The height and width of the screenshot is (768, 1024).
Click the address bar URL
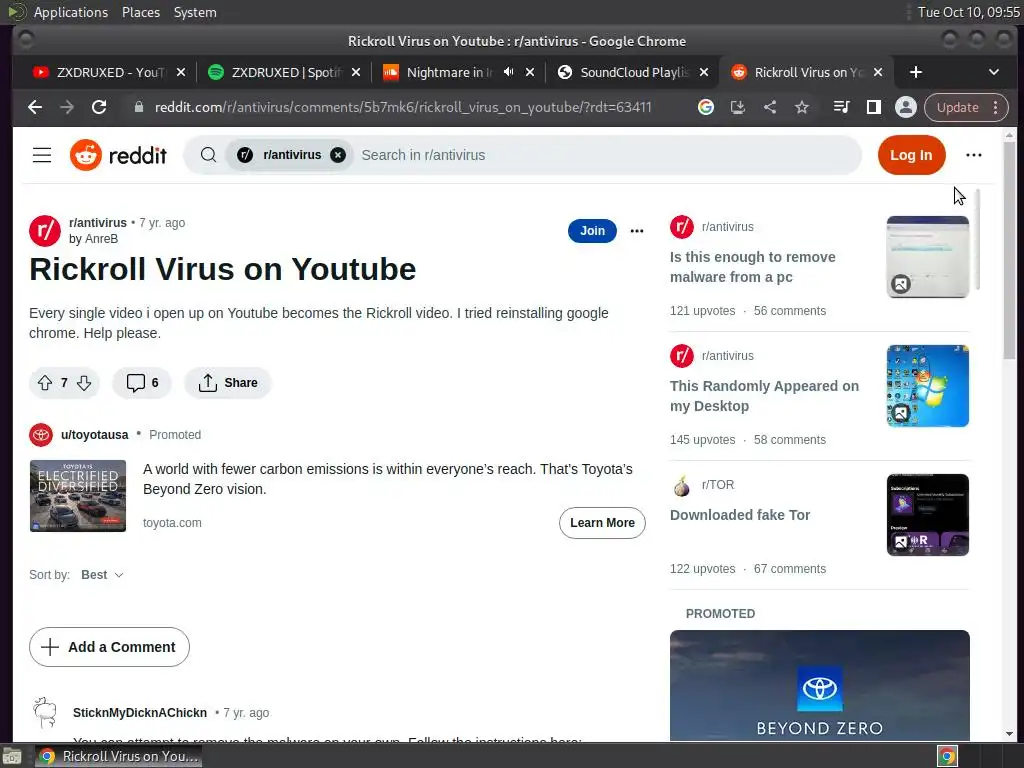(403, 107)
